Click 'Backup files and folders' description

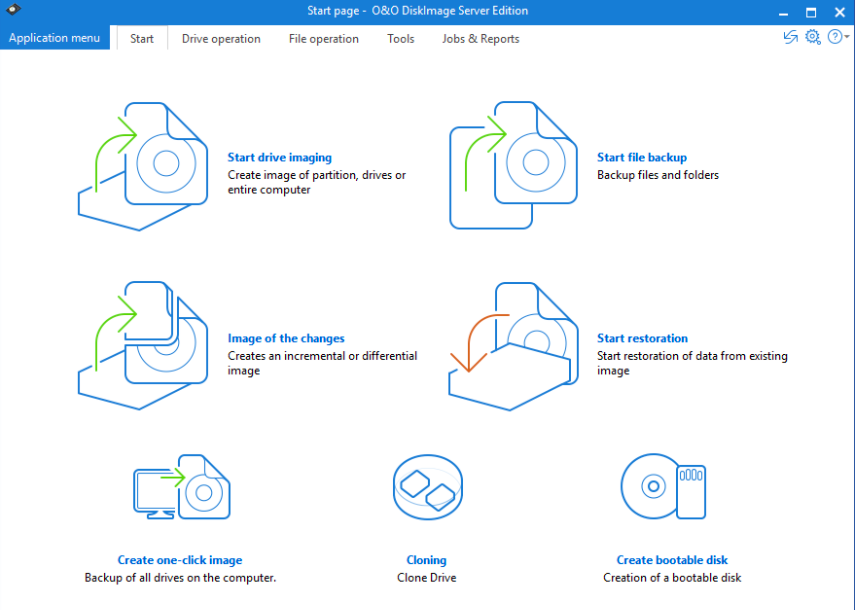pyautogui.click(x=658, y=175)
